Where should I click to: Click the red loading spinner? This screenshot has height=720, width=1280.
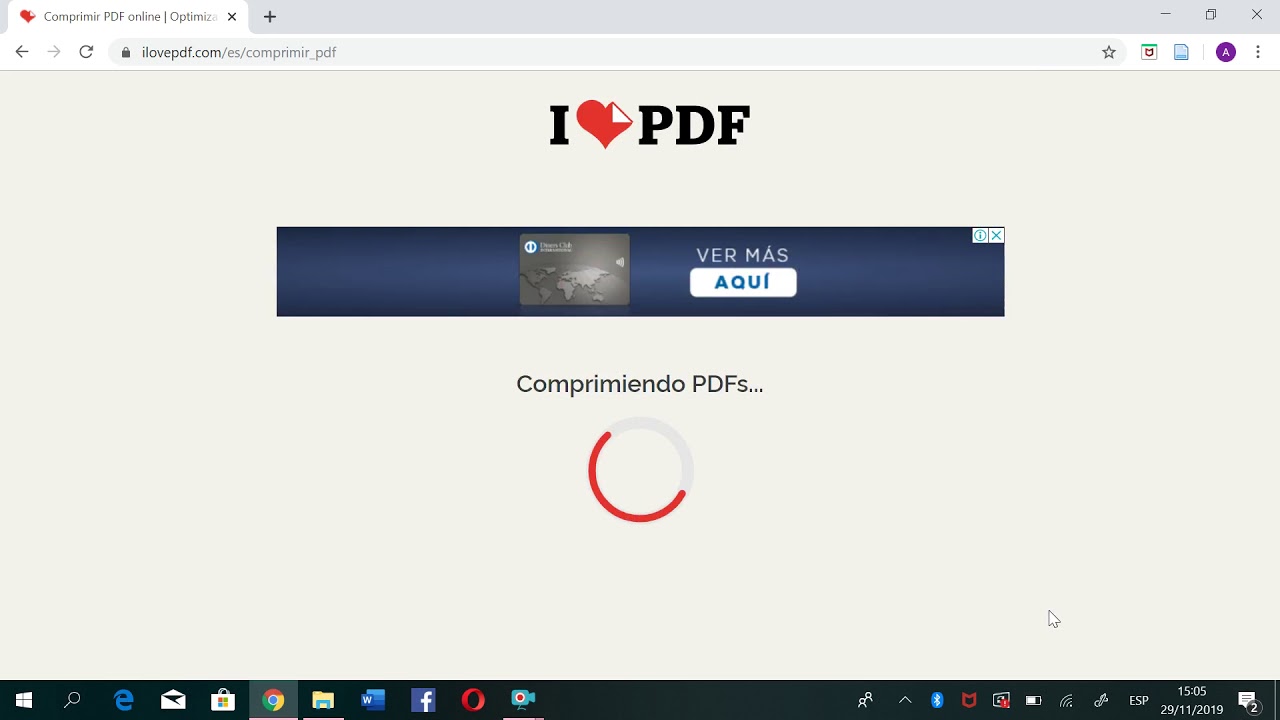640,469
